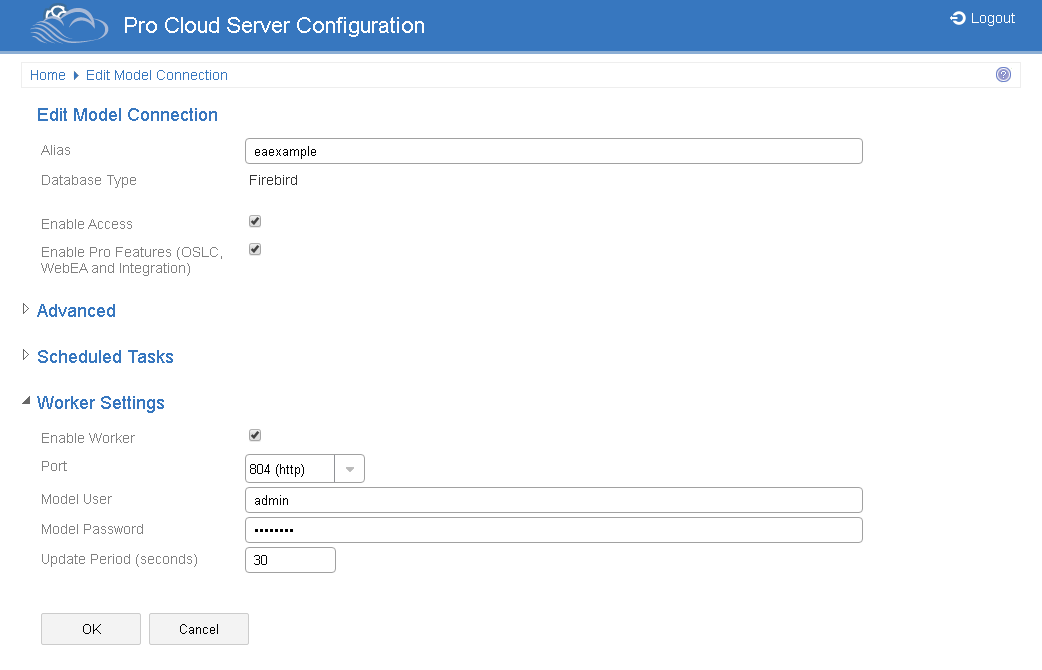Viewport: 1042px width, 670px height.
Task: Toggle the Enable Access checkbox
Action: coord(255,221)
